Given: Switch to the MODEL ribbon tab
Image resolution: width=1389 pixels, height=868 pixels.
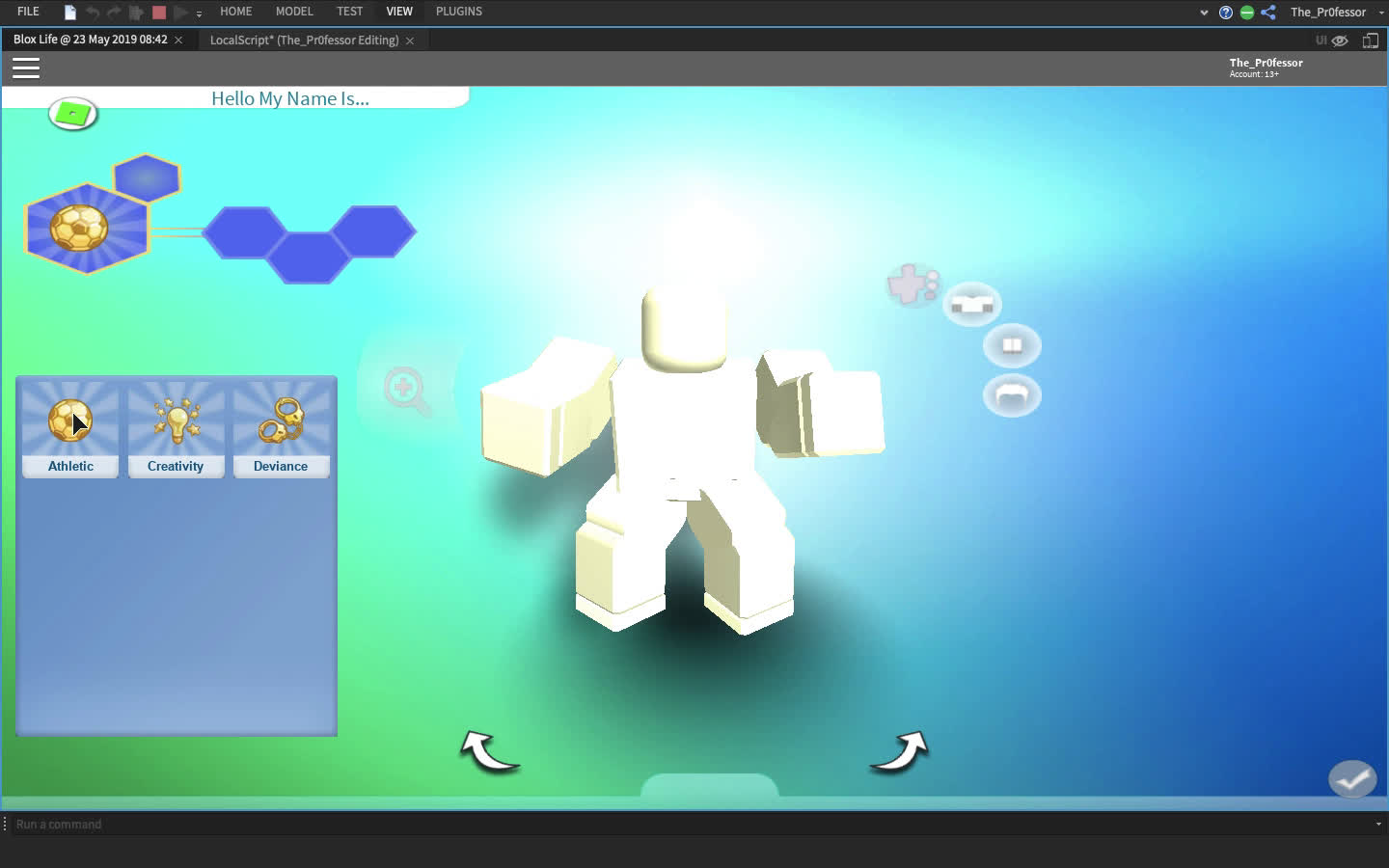Looking at the screenshot, I should point(294,12).
